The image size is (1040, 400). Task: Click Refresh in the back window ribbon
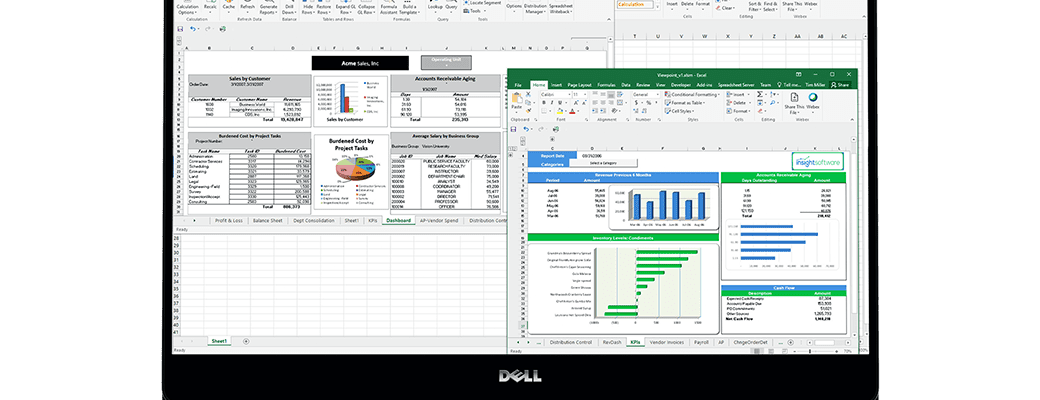point(247,6)
